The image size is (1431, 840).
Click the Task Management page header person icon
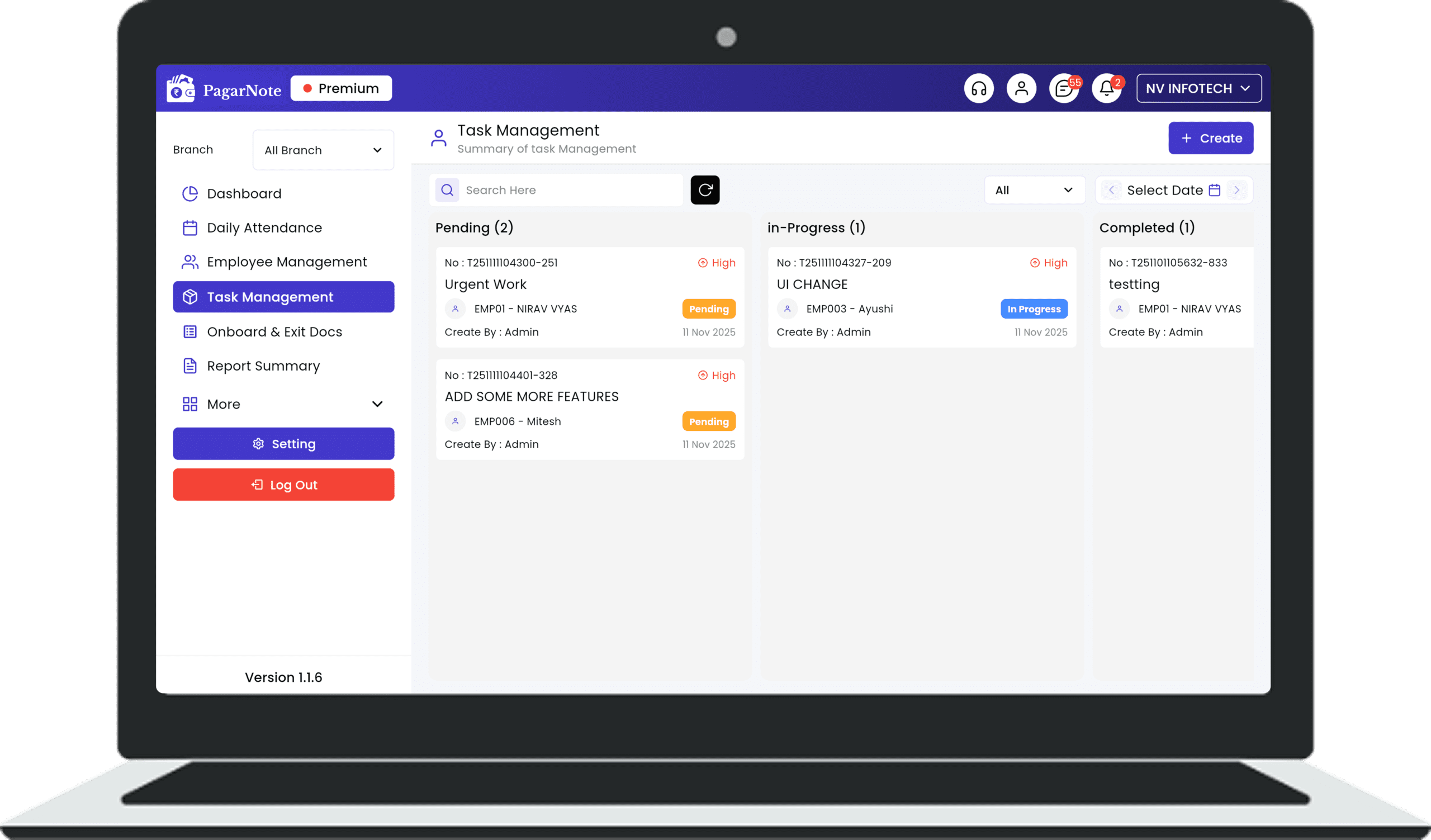[438, 138]
